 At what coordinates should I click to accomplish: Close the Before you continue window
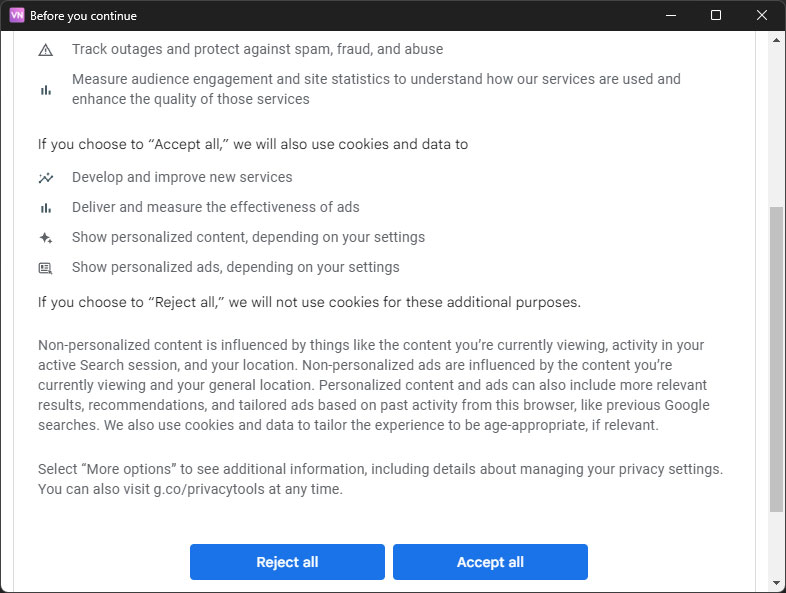762,16
